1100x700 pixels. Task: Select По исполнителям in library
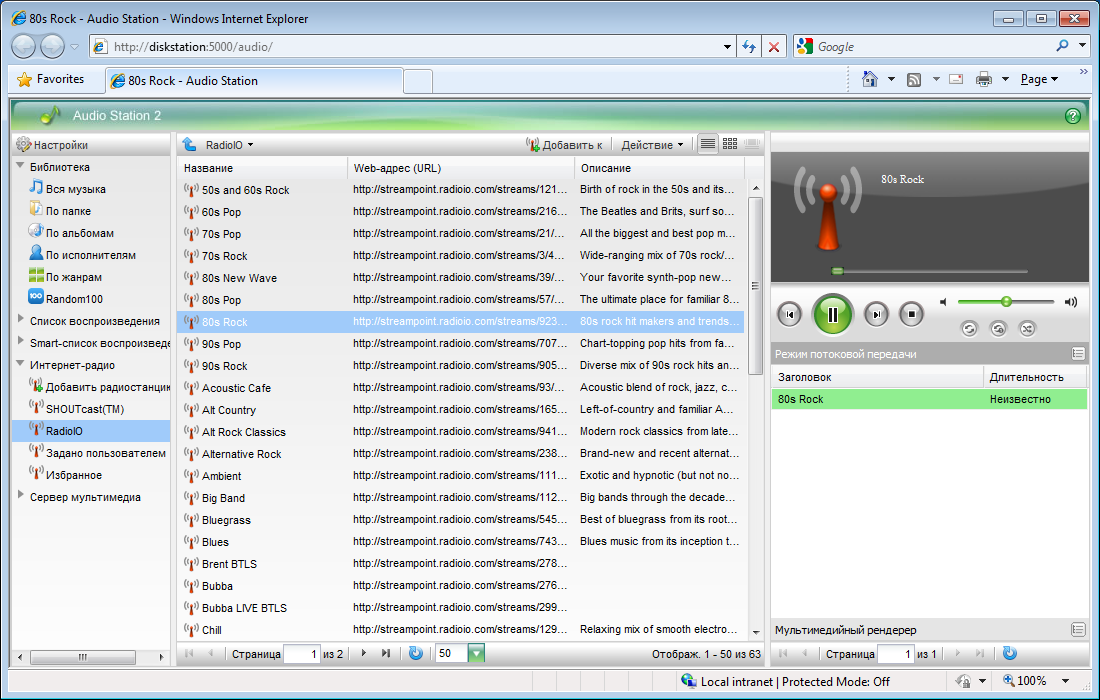tap(83, 255)
